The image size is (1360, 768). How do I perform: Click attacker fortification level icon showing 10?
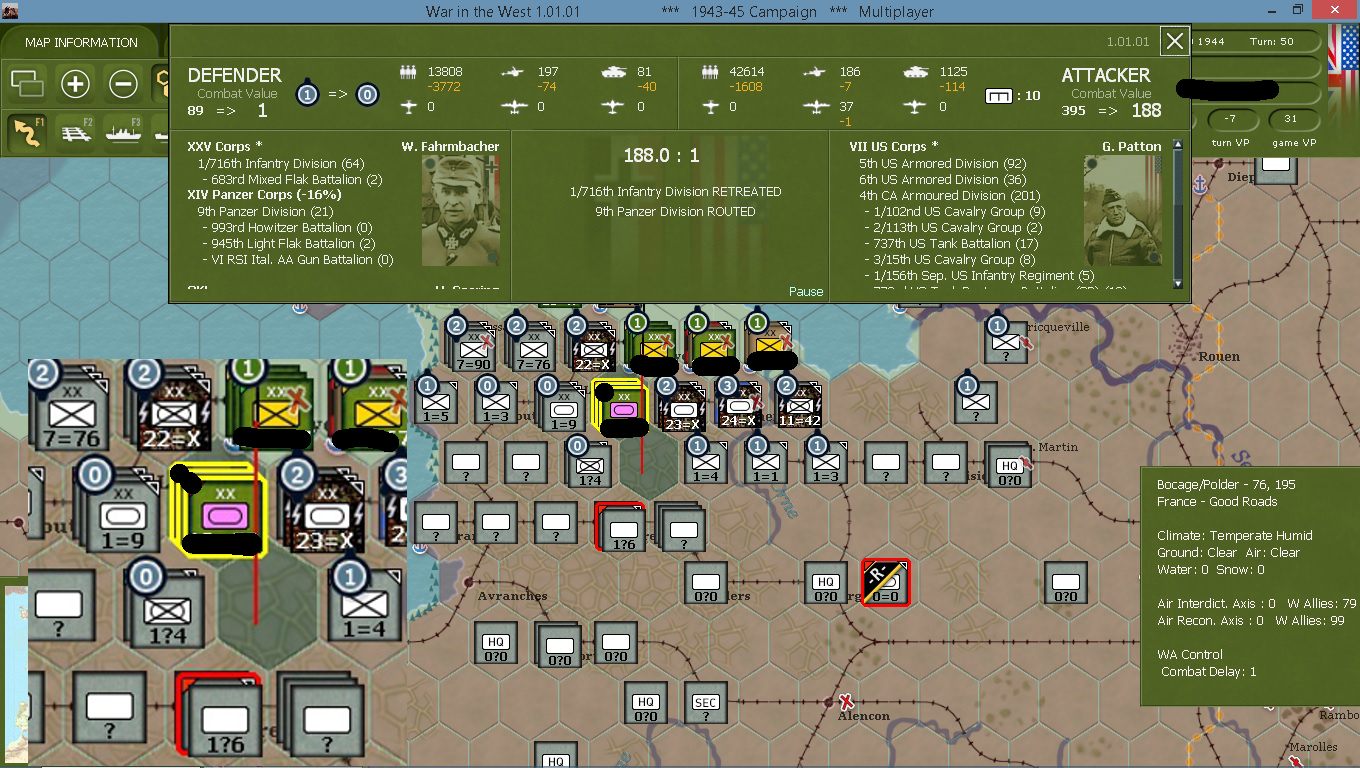click(x=998, y=96)
